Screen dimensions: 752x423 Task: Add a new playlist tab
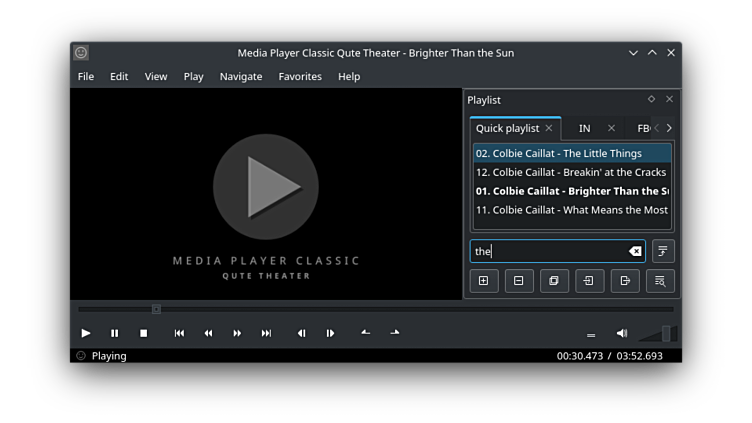click(483, 281)
